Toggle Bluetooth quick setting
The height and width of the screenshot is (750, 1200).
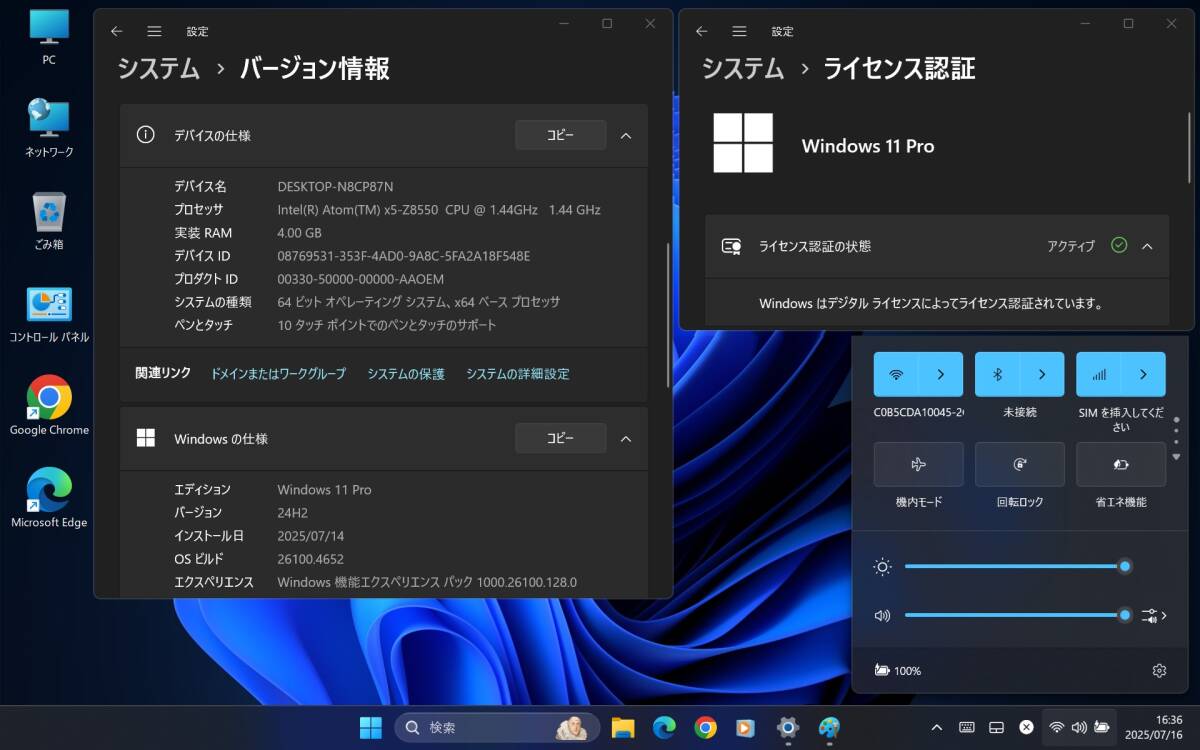click(x=997, y=374)
